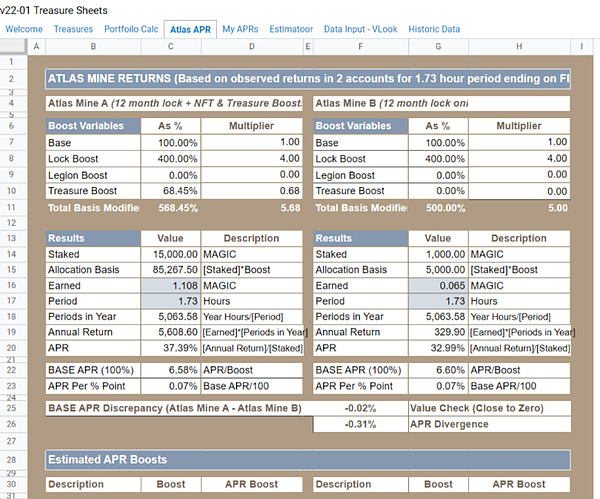Select the Atlas Mine A Earned value 1.108
The width and height of the screenshot is (600, 499).
(x=170, y=286)
